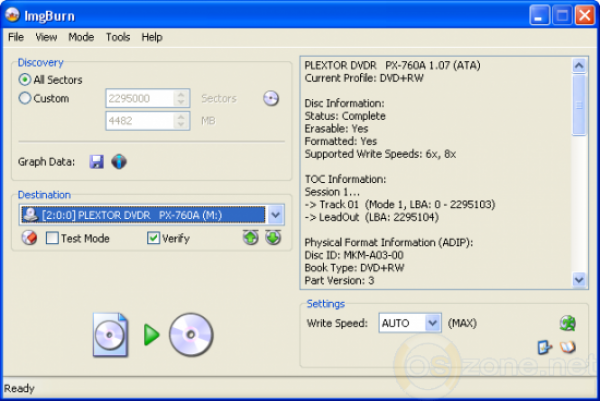Open the Tools menu

(118, 37)
